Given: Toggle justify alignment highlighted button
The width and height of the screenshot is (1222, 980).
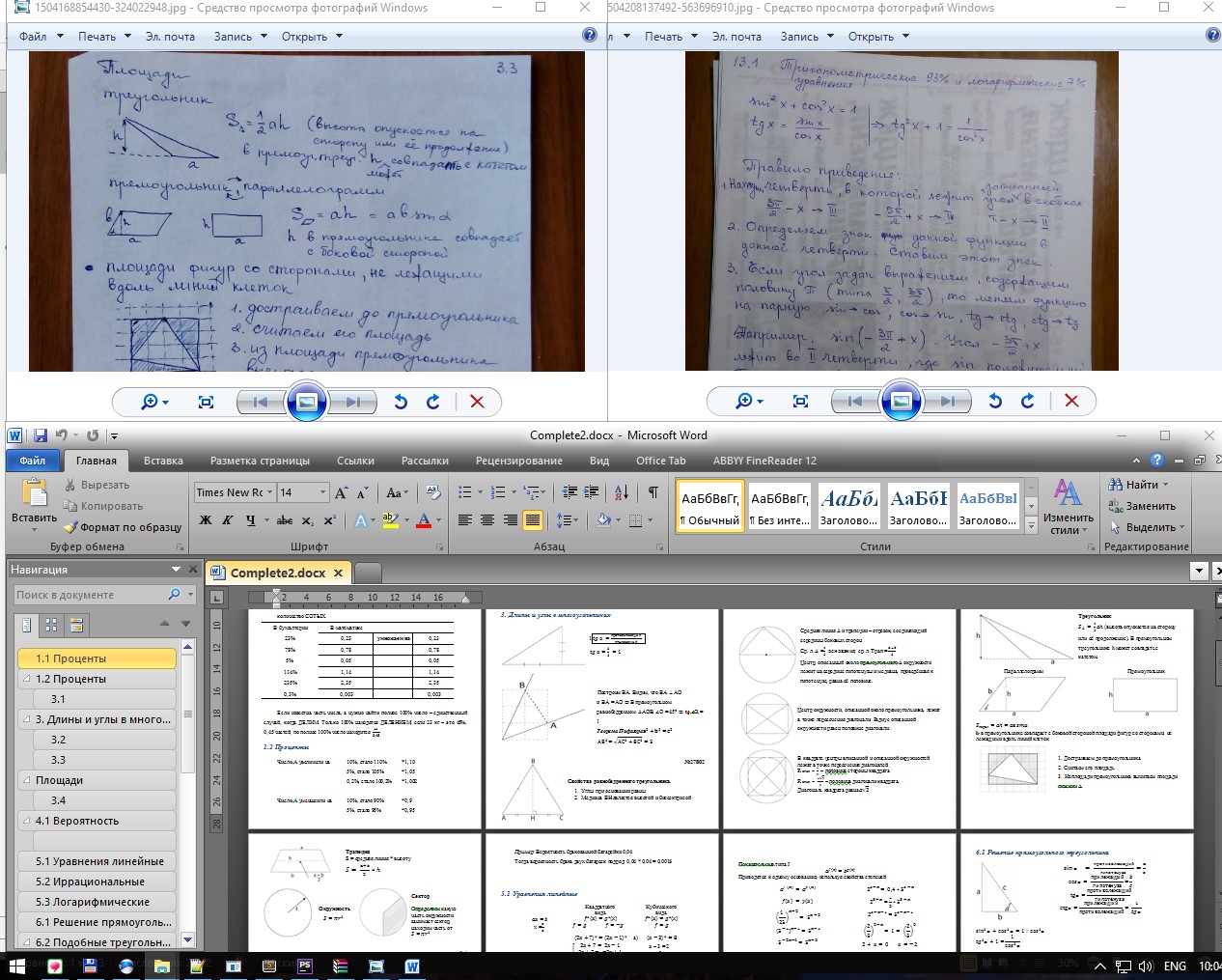Looking at the screenshot, I should (532, 520).
